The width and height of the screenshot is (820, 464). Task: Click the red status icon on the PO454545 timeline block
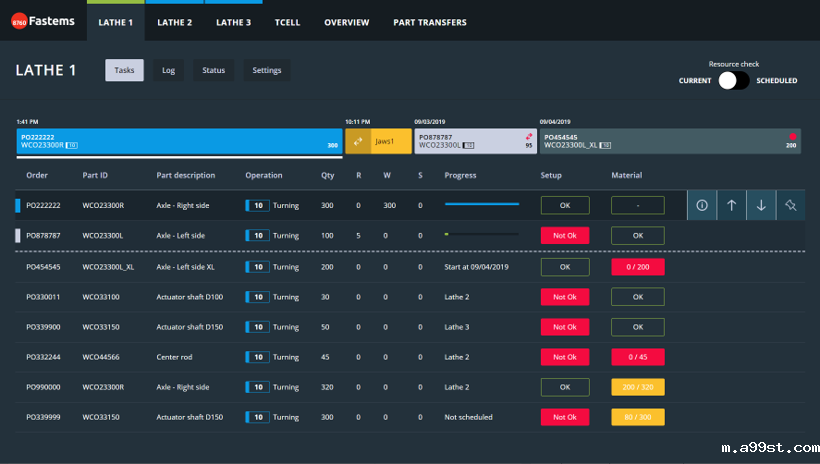793,136
